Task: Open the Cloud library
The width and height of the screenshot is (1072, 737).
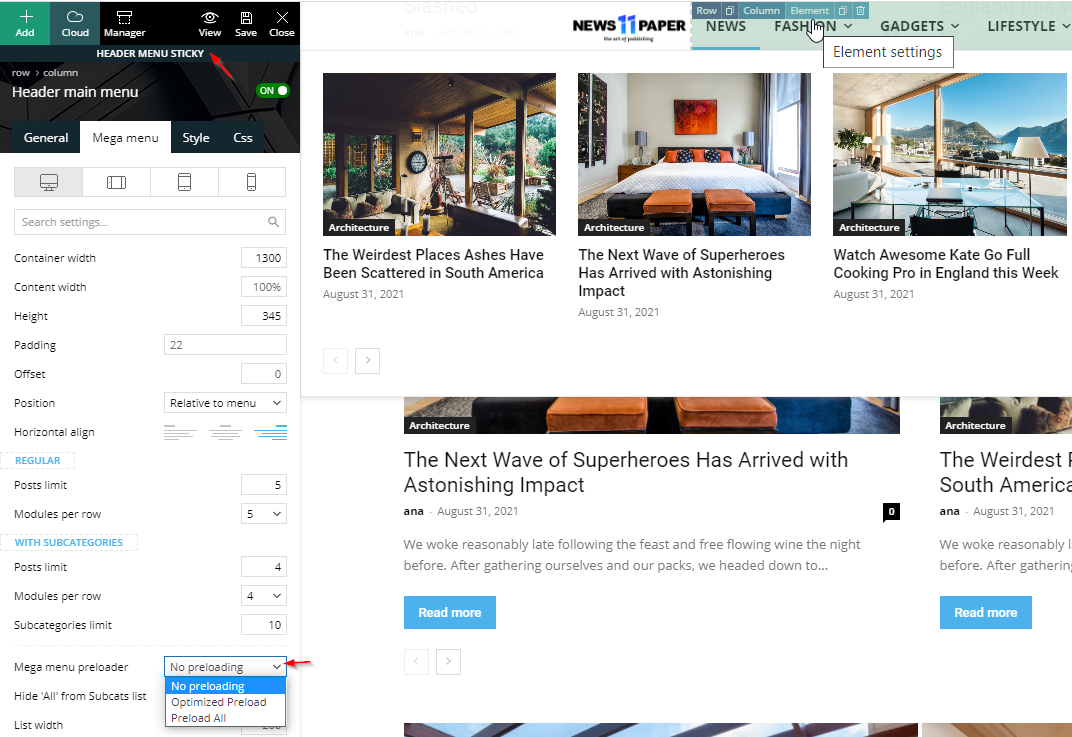Action: [75, 23]
